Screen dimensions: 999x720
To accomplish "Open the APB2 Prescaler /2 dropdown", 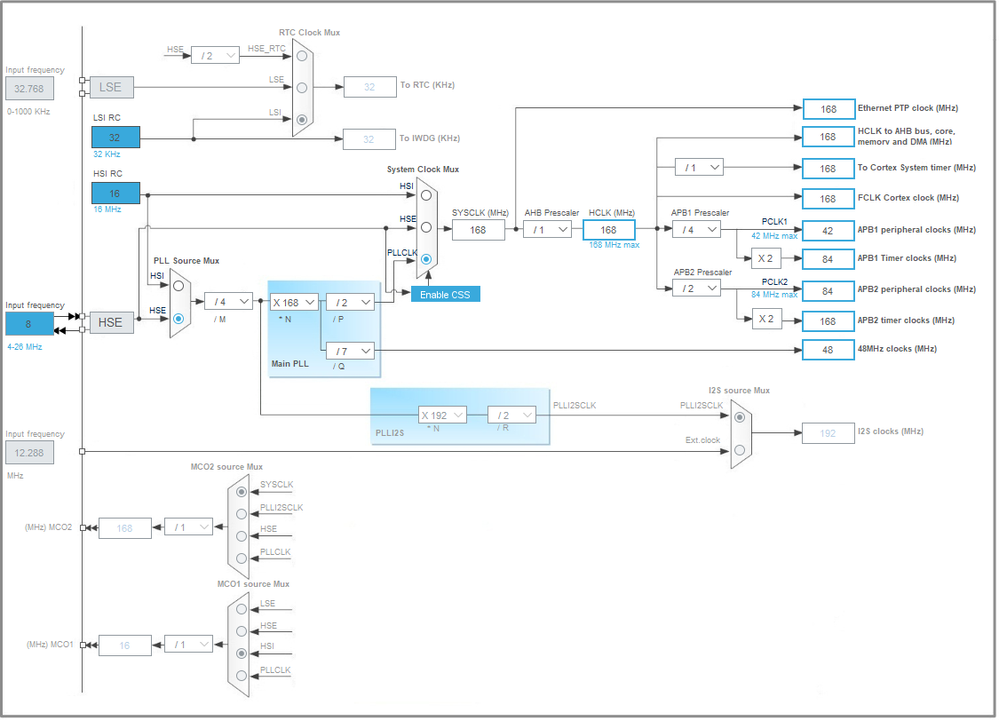I will point(696,289).
